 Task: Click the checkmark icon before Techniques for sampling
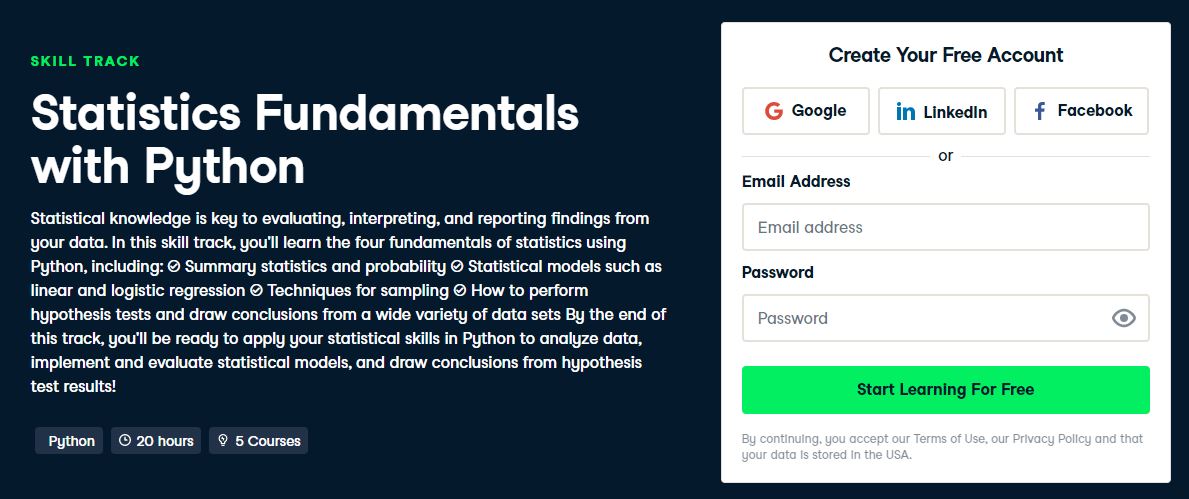(255, 290)
